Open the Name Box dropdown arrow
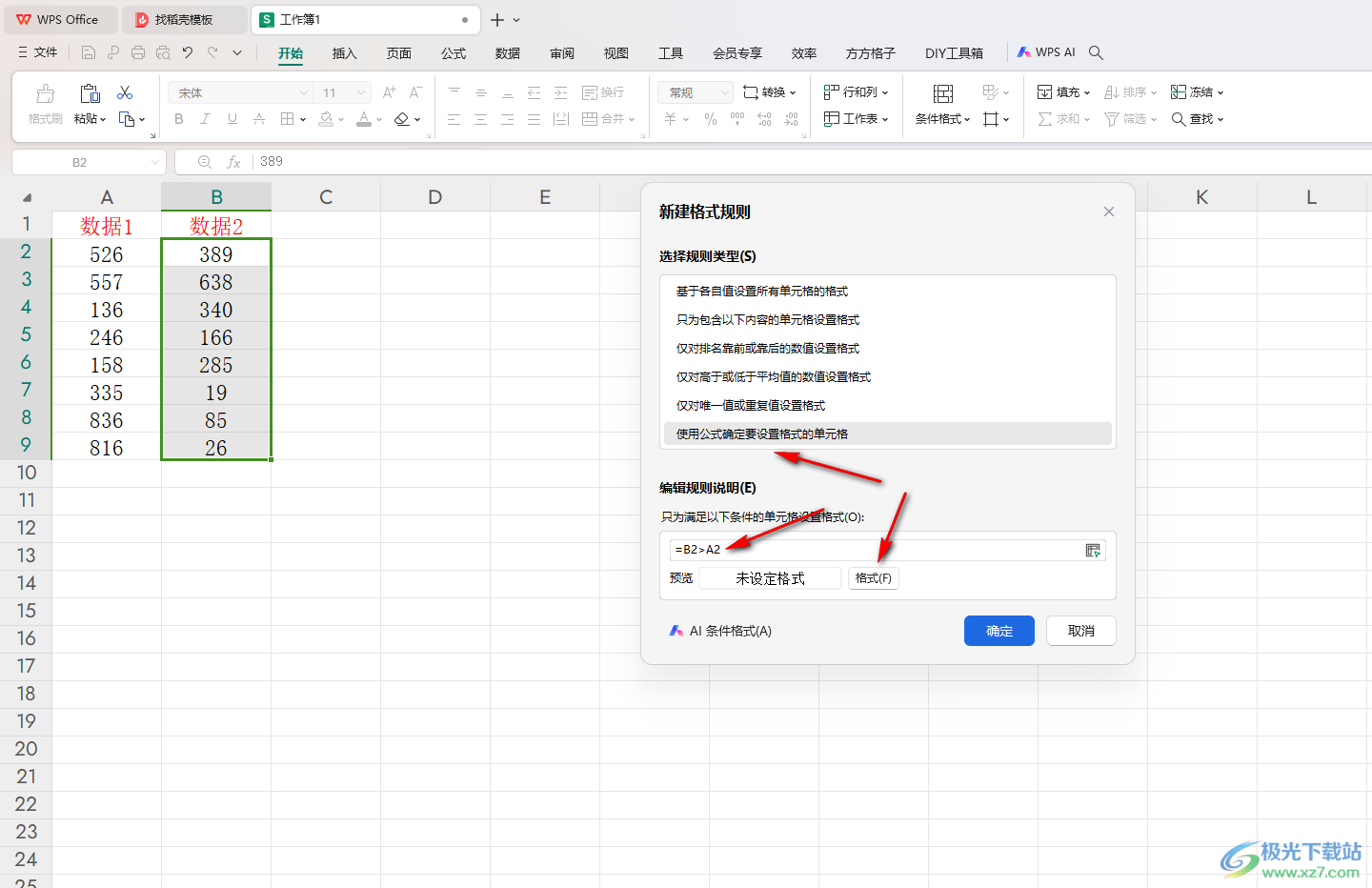Viewport: 1372px width, 888px height. pyautogui.click(x=155, y=162)
